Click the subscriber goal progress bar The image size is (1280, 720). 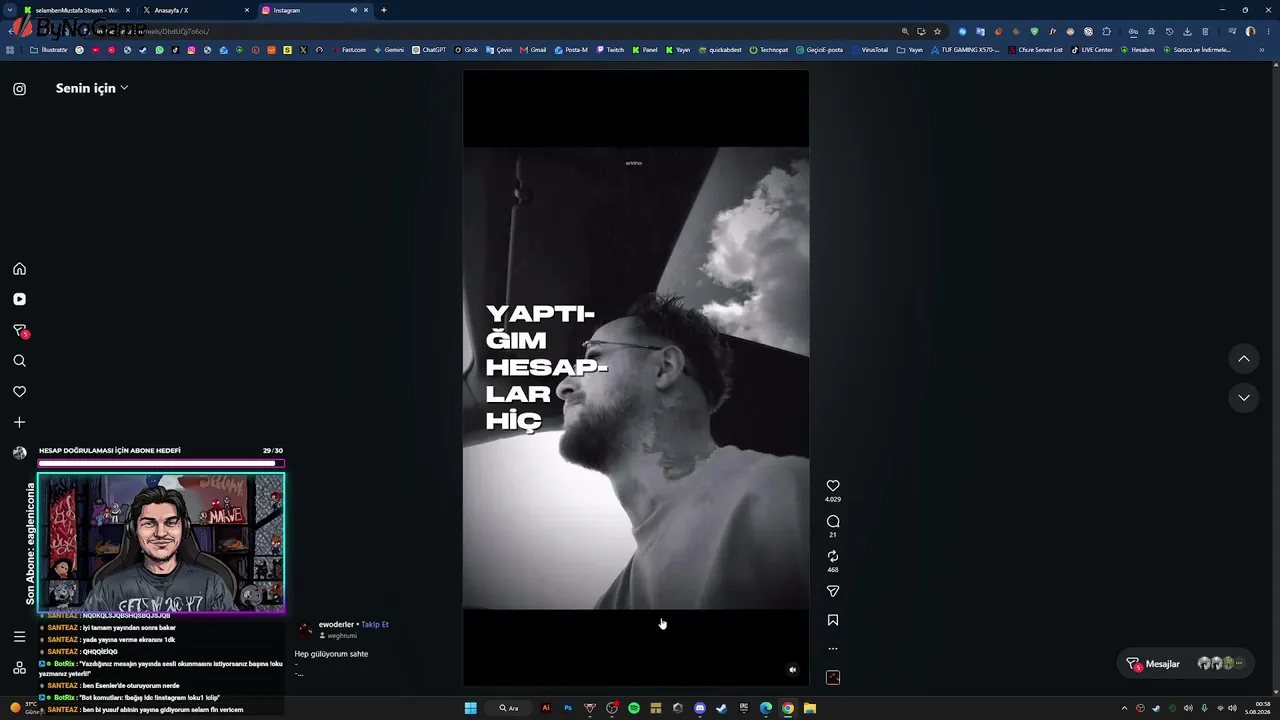[x=161, y=464]
